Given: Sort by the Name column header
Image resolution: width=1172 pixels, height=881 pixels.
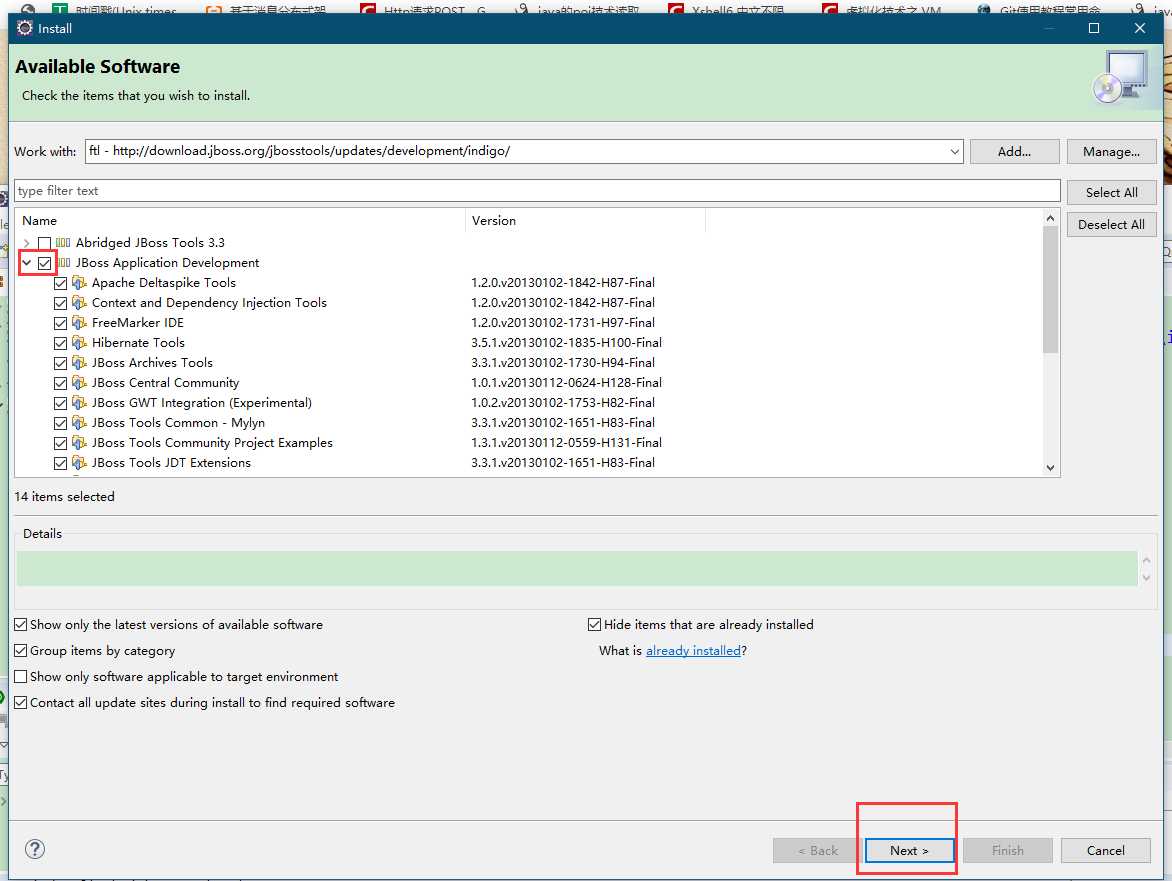Looking at the screenshot, I should tap(240, 220).
